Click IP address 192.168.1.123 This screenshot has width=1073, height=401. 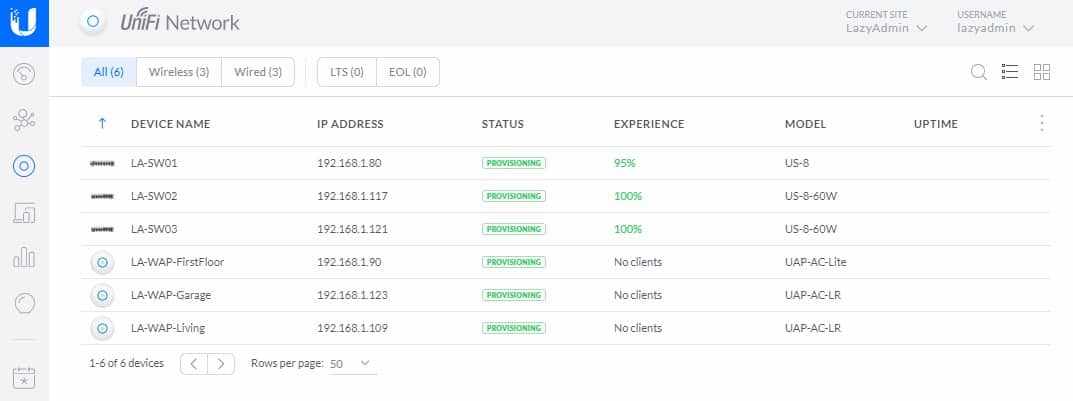click(352, 295)
